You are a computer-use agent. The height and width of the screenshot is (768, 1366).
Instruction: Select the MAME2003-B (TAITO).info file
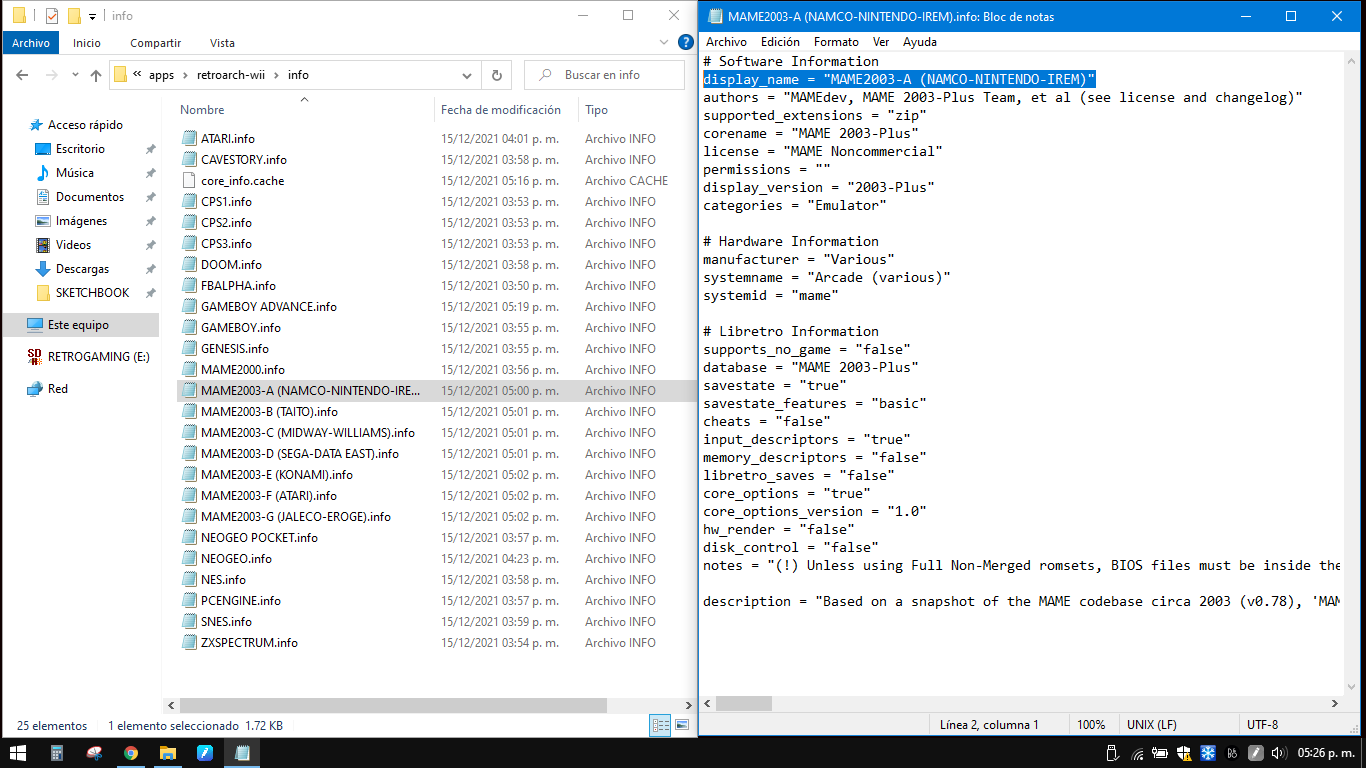[x=269, y=412]
